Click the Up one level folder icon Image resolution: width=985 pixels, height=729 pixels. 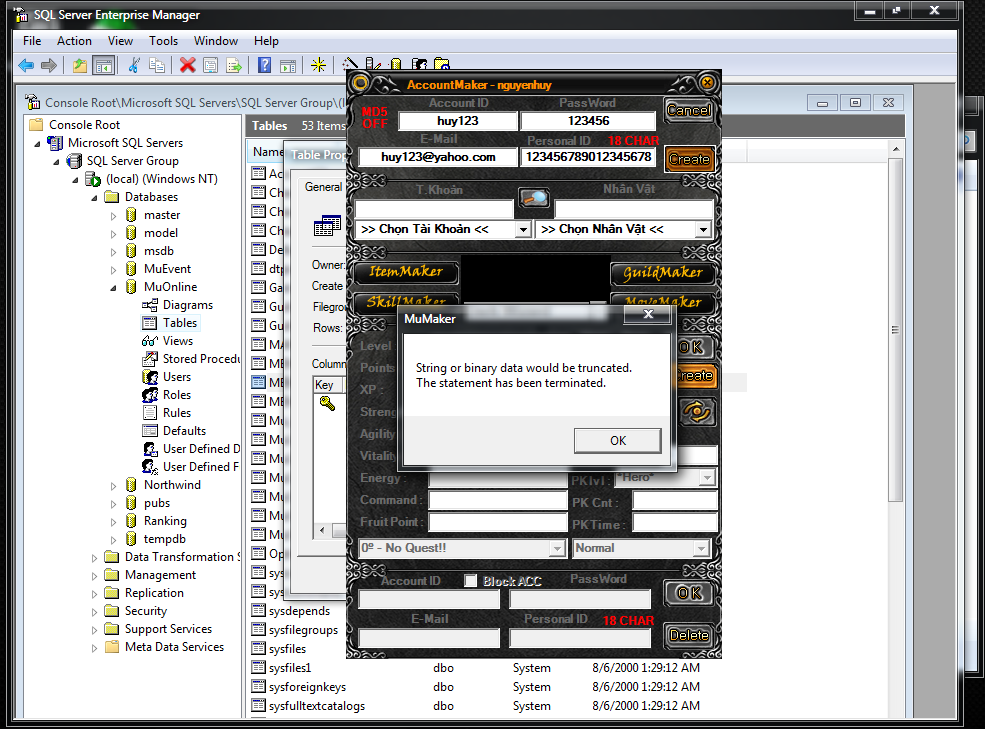click(x=80, y=65)
